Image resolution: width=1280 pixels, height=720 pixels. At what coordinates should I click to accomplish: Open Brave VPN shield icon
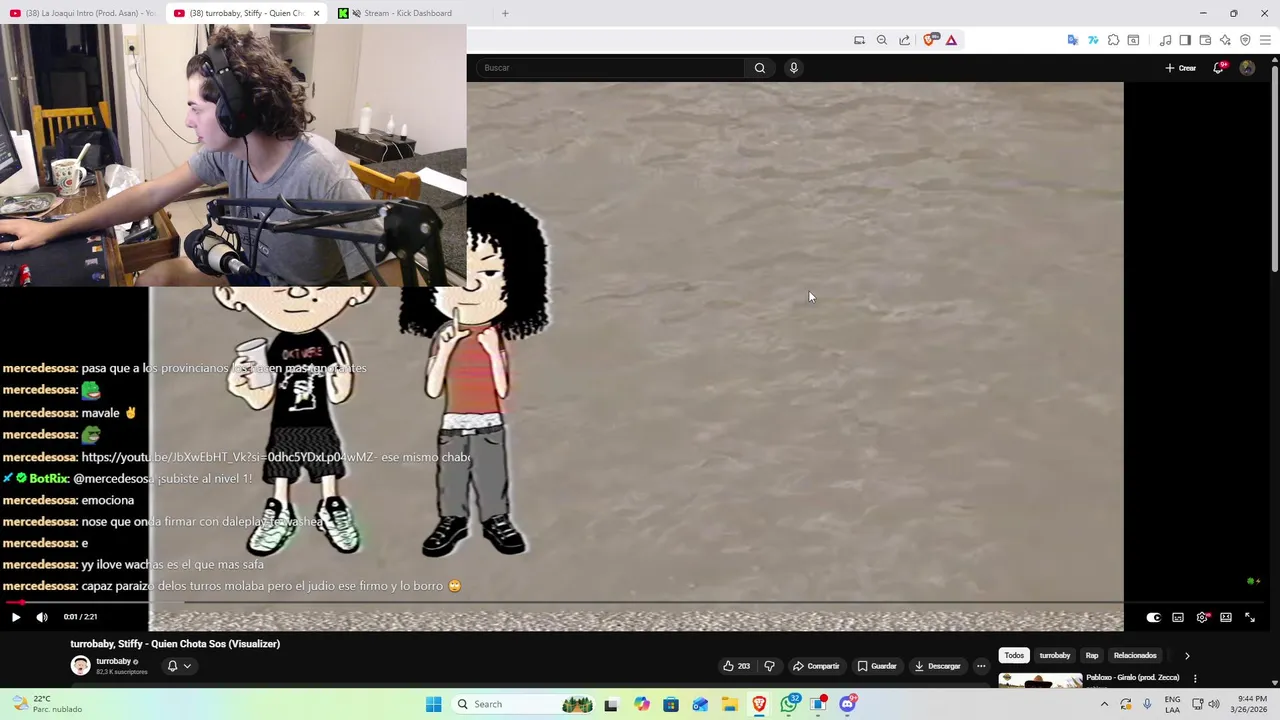click(1245, 40)
